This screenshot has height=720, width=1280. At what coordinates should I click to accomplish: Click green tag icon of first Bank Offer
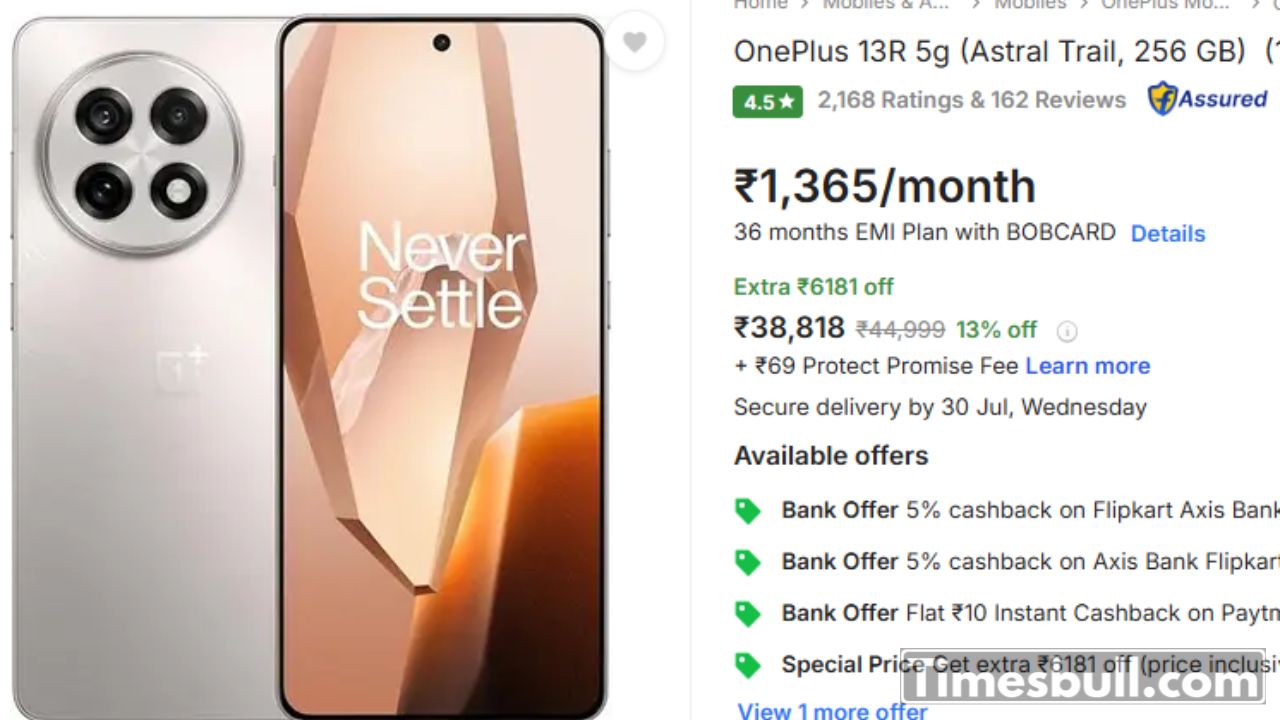(748, 511)
